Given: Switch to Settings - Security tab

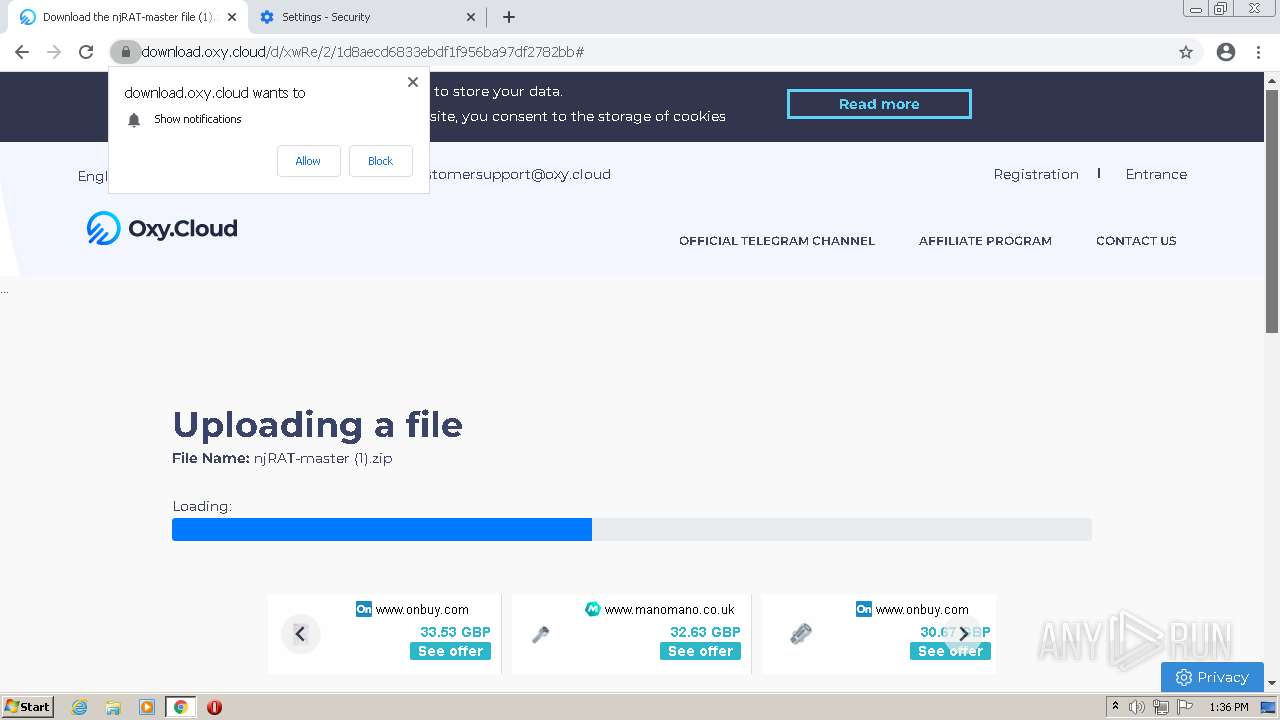Looking at the screenshot, I should (366, 17).
